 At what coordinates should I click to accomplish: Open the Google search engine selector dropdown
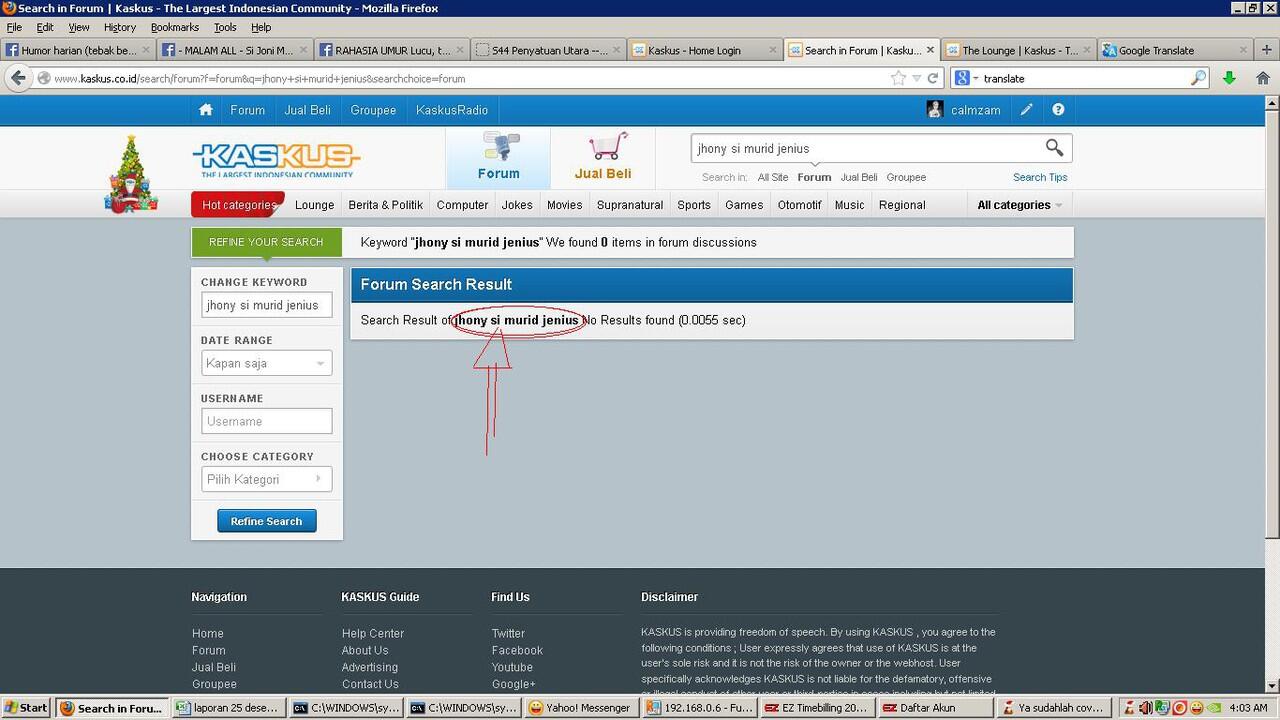966,78
